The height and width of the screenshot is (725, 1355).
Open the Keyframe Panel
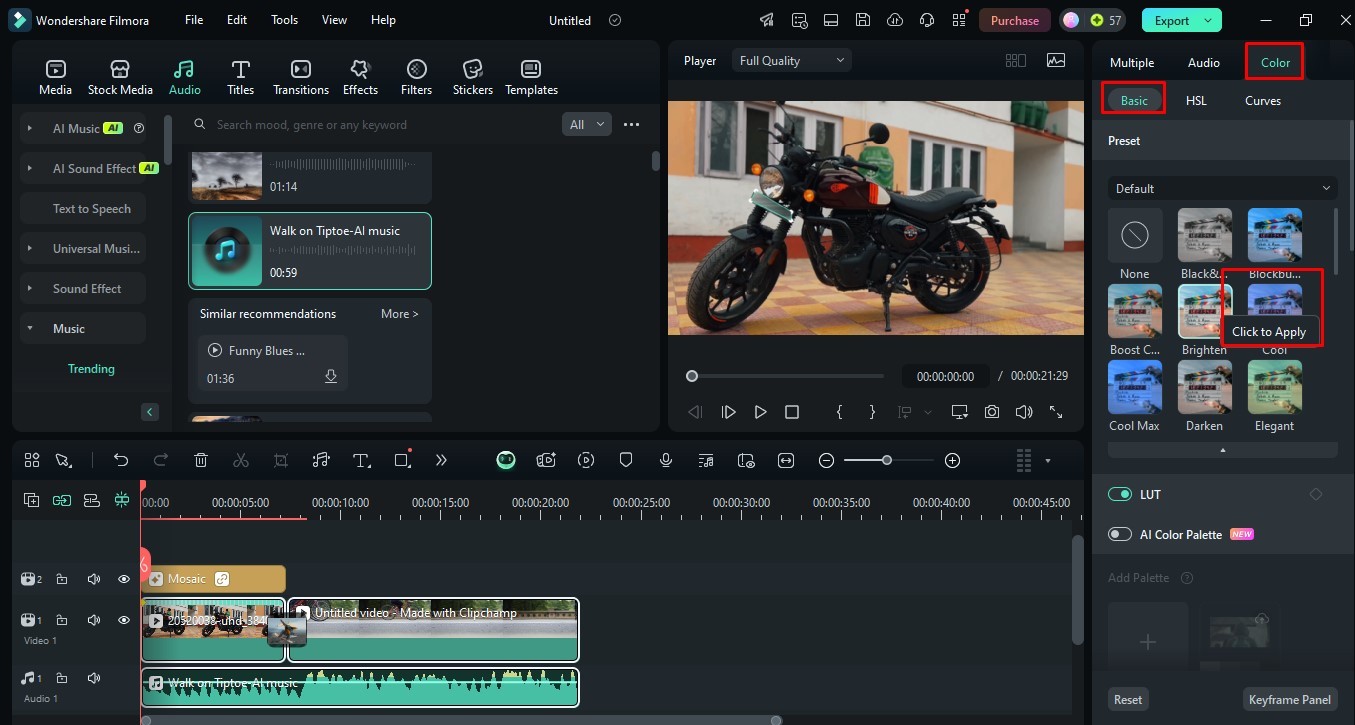(x=1289, y=699)
